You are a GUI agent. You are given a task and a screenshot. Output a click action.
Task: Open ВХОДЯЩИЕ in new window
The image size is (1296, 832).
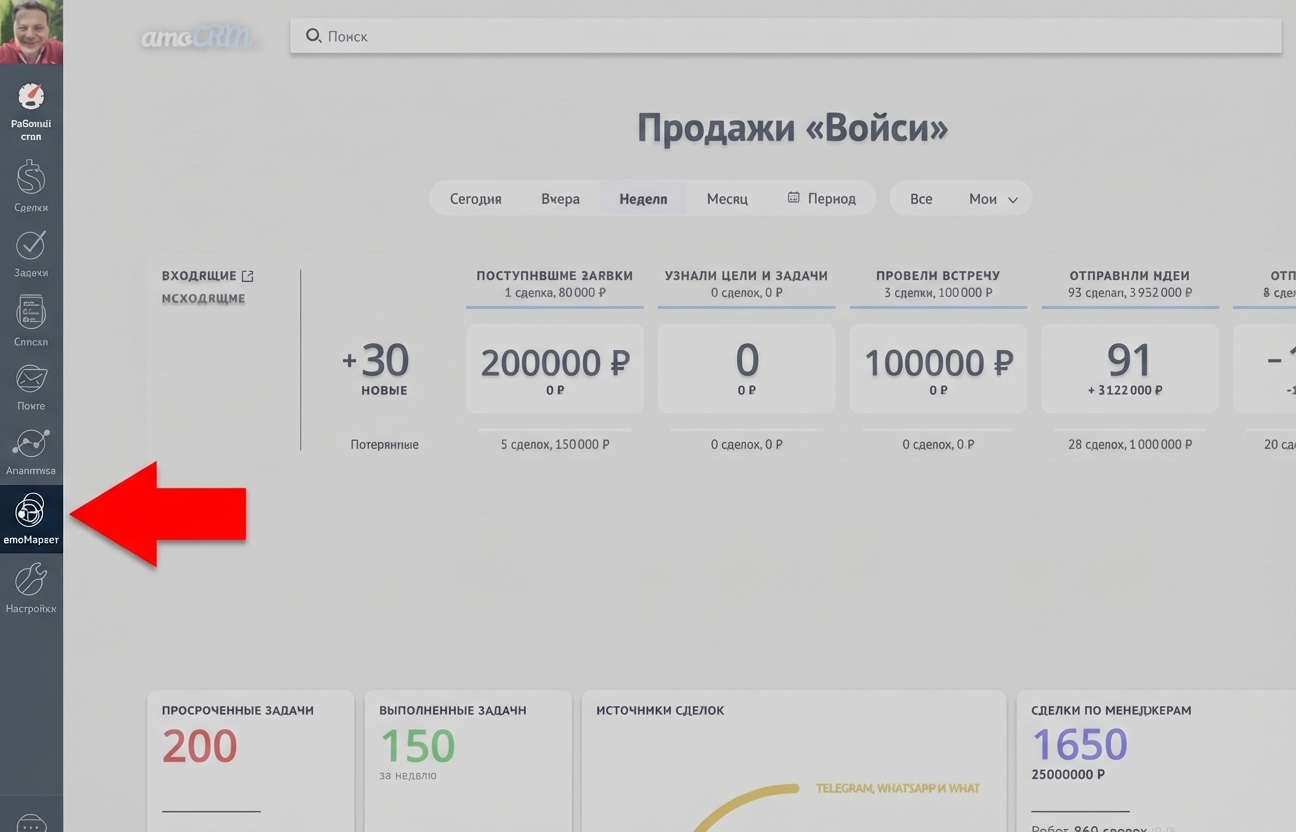246,275
